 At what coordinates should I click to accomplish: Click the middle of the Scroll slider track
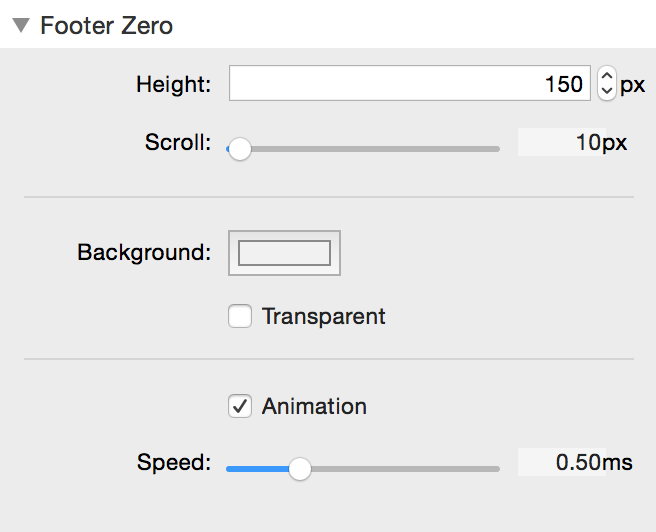[364, 149]
